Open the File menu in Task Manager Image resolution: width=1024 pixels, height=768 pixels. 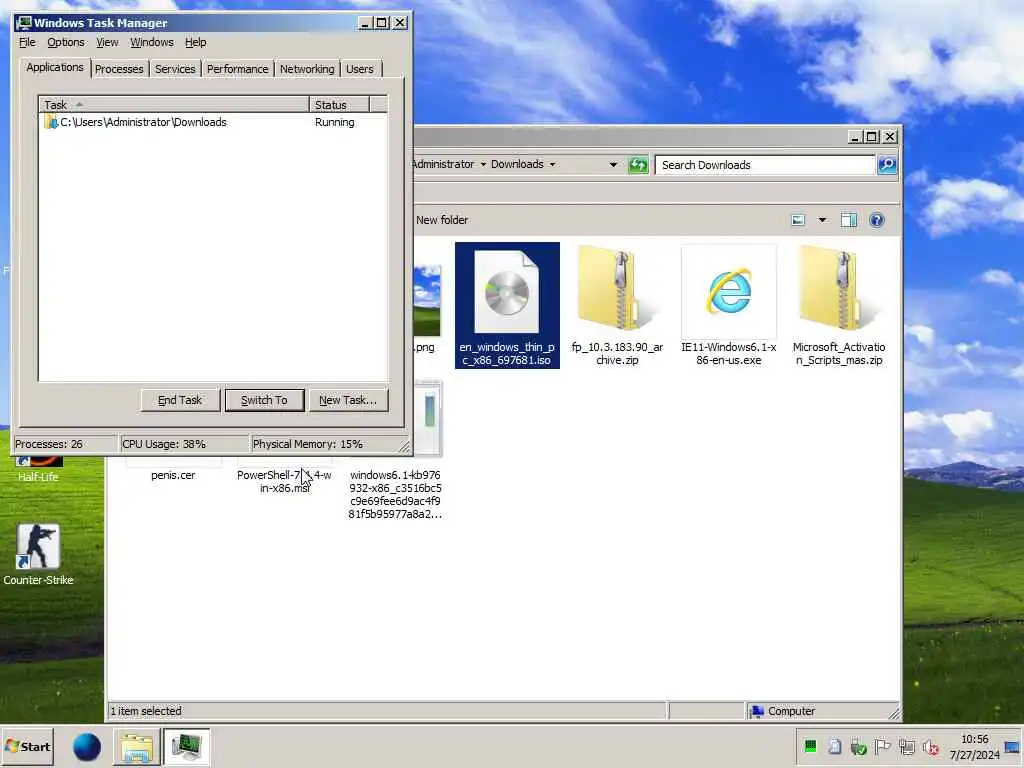[x=27, y=42]
